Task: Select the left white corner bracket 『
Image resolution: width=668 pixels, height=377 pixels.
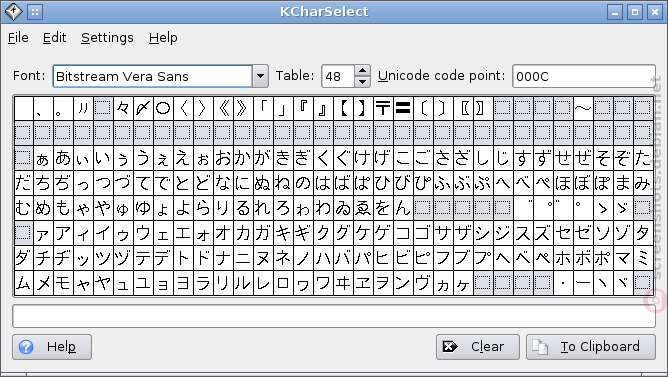Action: (303, 108)
